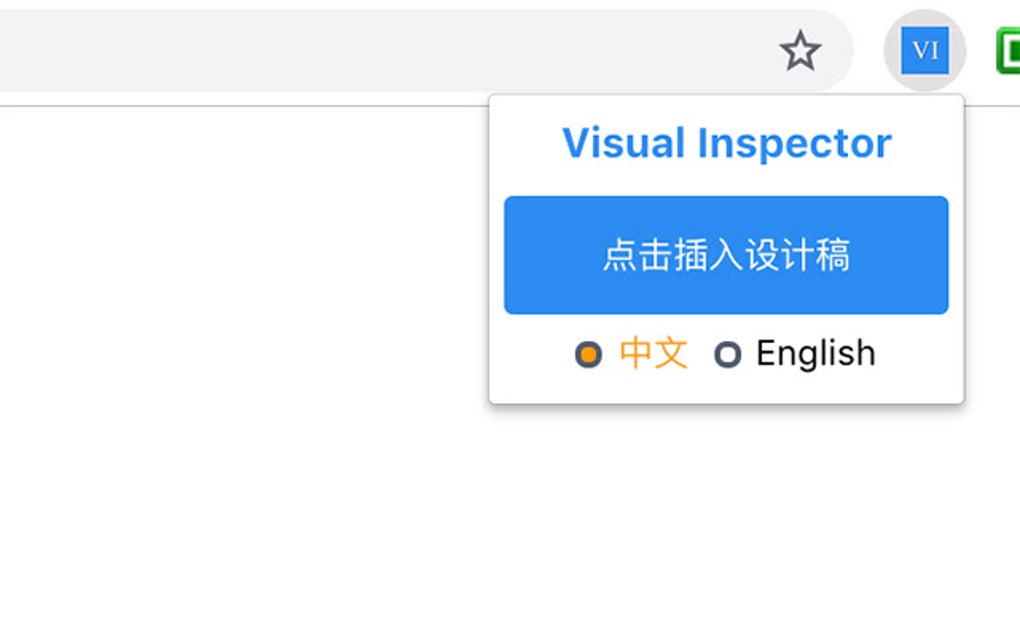Bookmark this page using the star icon
Image resolution: width=1020 pixels, height=638 pixels.
[x=801, y=51]
